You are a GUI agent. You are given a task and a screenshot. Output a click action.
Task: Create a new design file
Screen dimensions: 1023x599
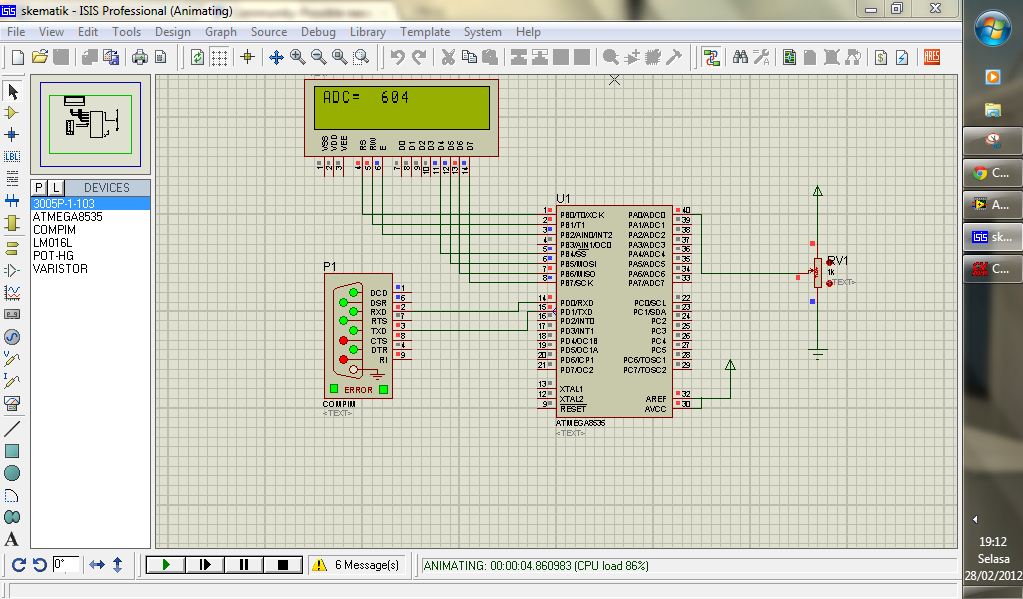pyautogui.click(x=18, y=57)
